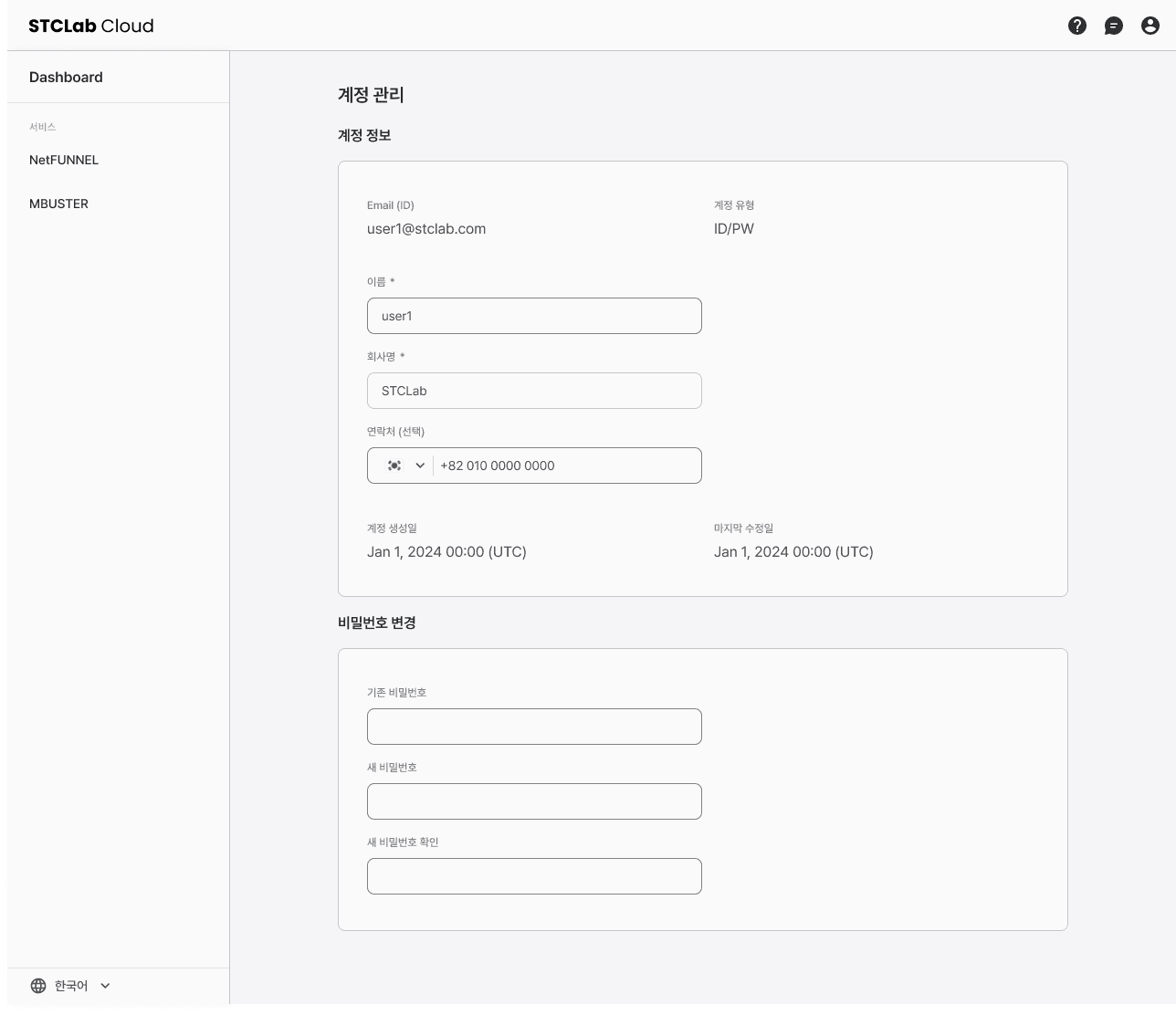Viewport: 1176px width, 1015px height.
Task: Click the 계정 관리 page heading
Action: pos(371,95)
